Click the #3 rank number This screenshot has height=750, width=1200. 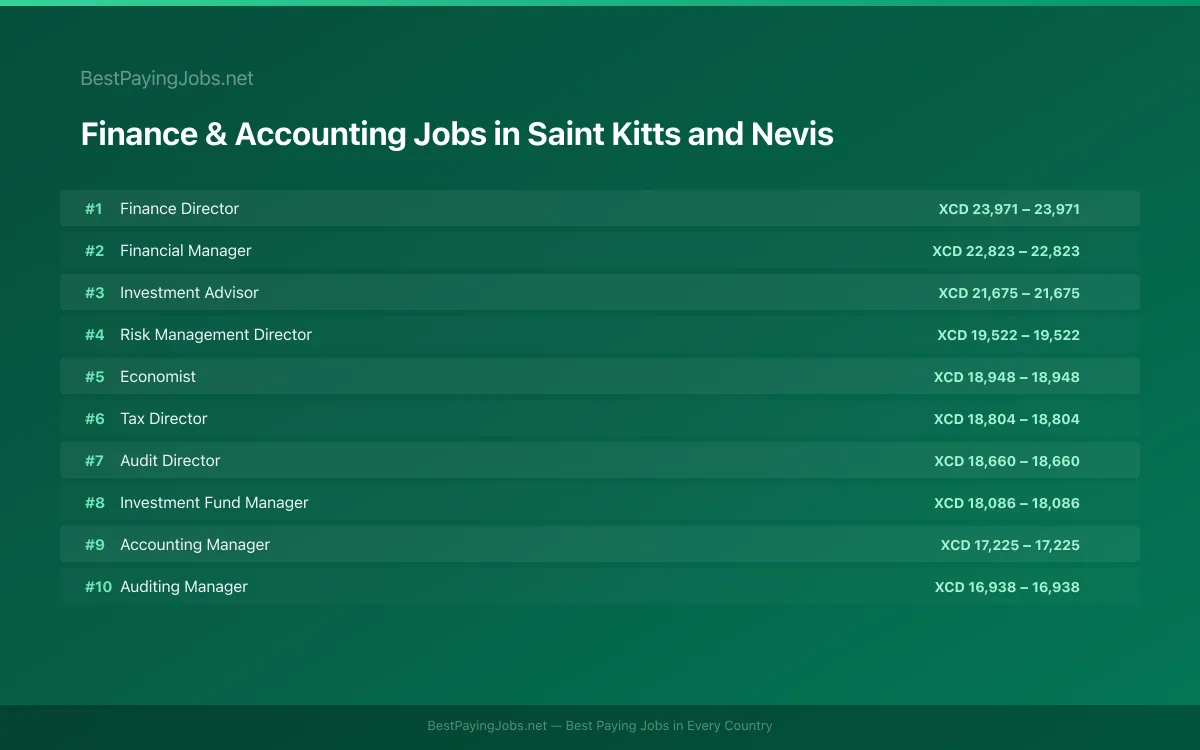pyautogui.click(x=94, y=293)
